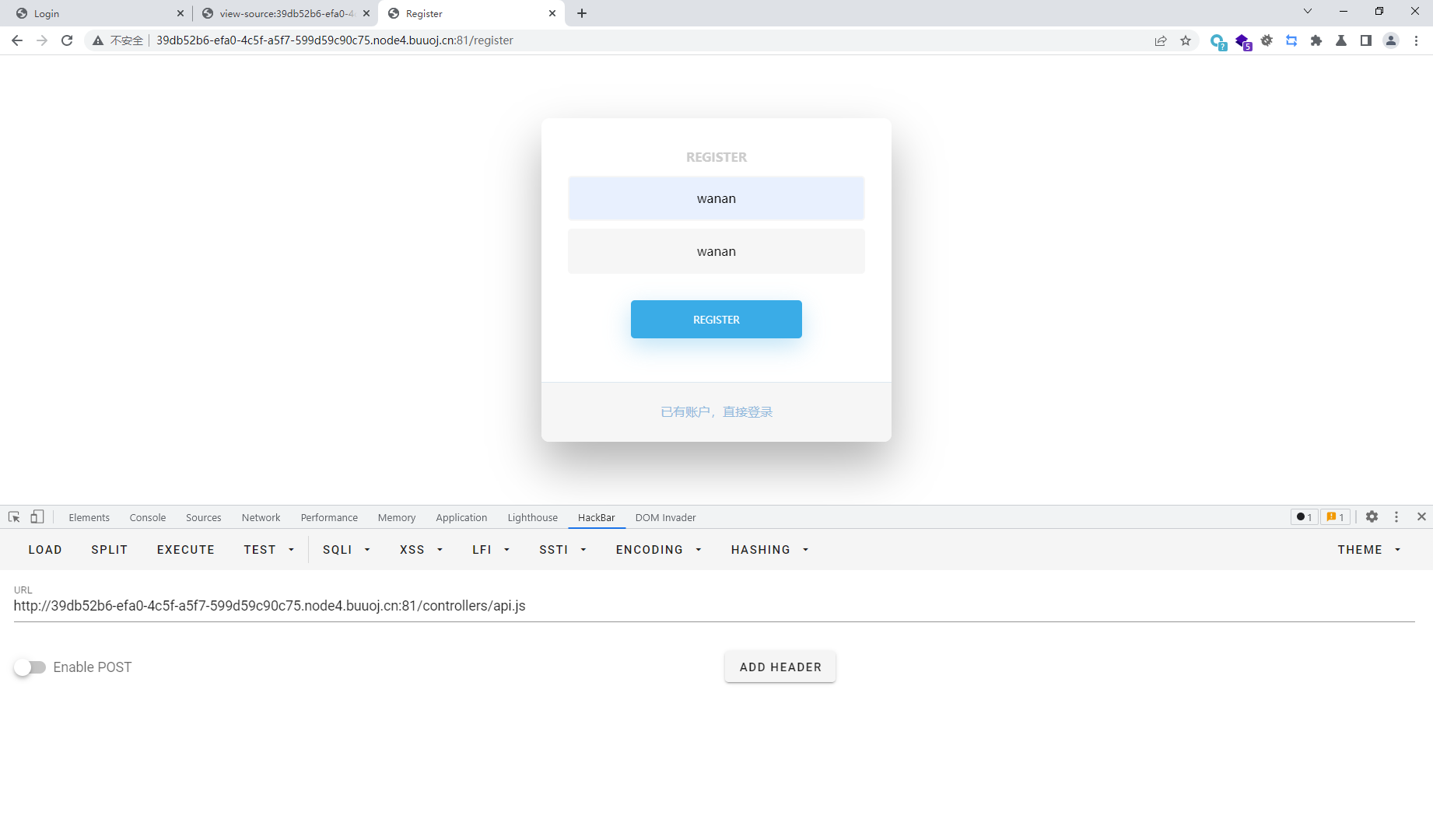Click HackBar LOAD button
Viewport: 1433px width, 840px height.
[x=45, y=550]
